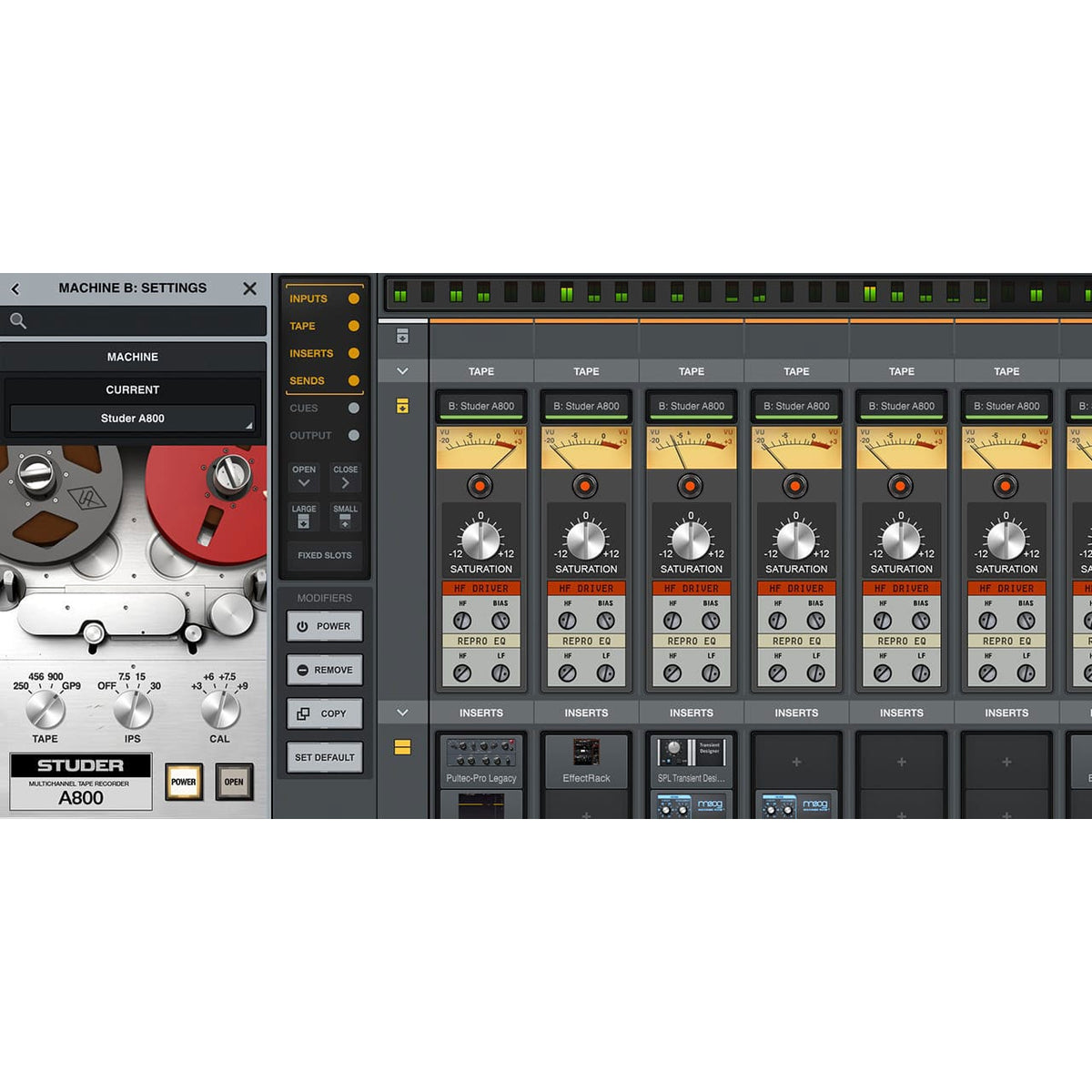
Task: Toggle the Studer A800 POWER button
Action: [184, 782]
